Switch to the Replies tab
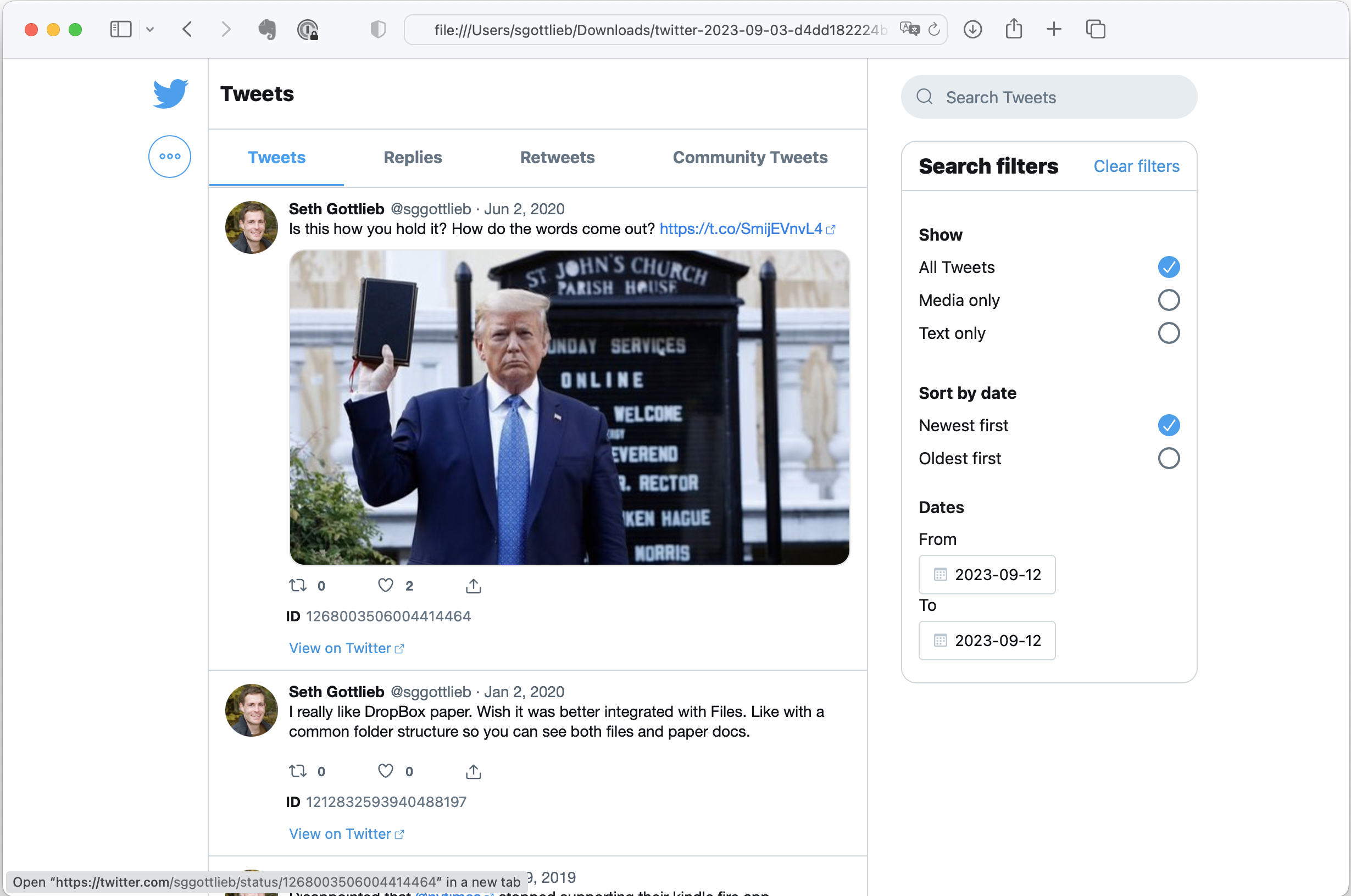 (413, 157)
